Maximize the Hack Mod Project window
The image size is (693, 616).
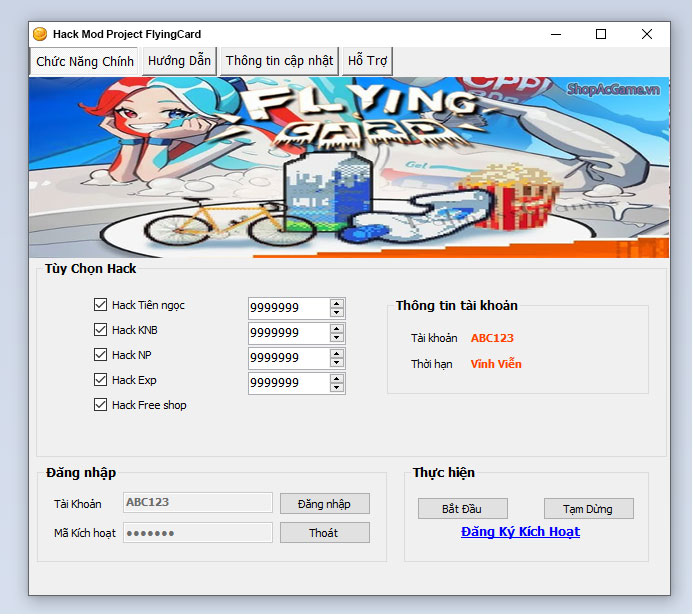click(601, 34)
